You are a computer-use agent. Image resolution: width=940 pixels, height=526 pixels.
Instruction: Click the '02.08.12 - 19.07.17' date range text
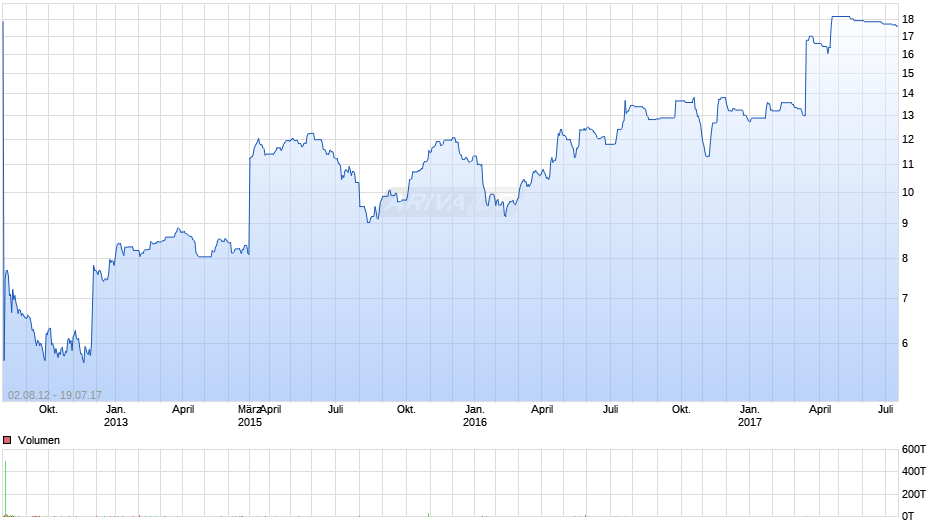pos(55,395)
